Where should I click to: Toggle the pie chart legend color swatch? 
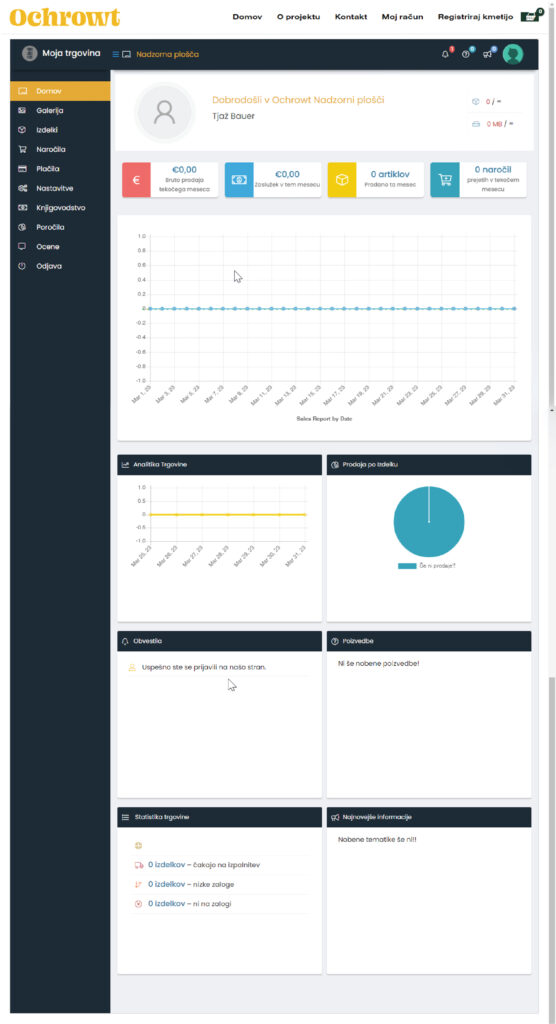pos(407,566)
